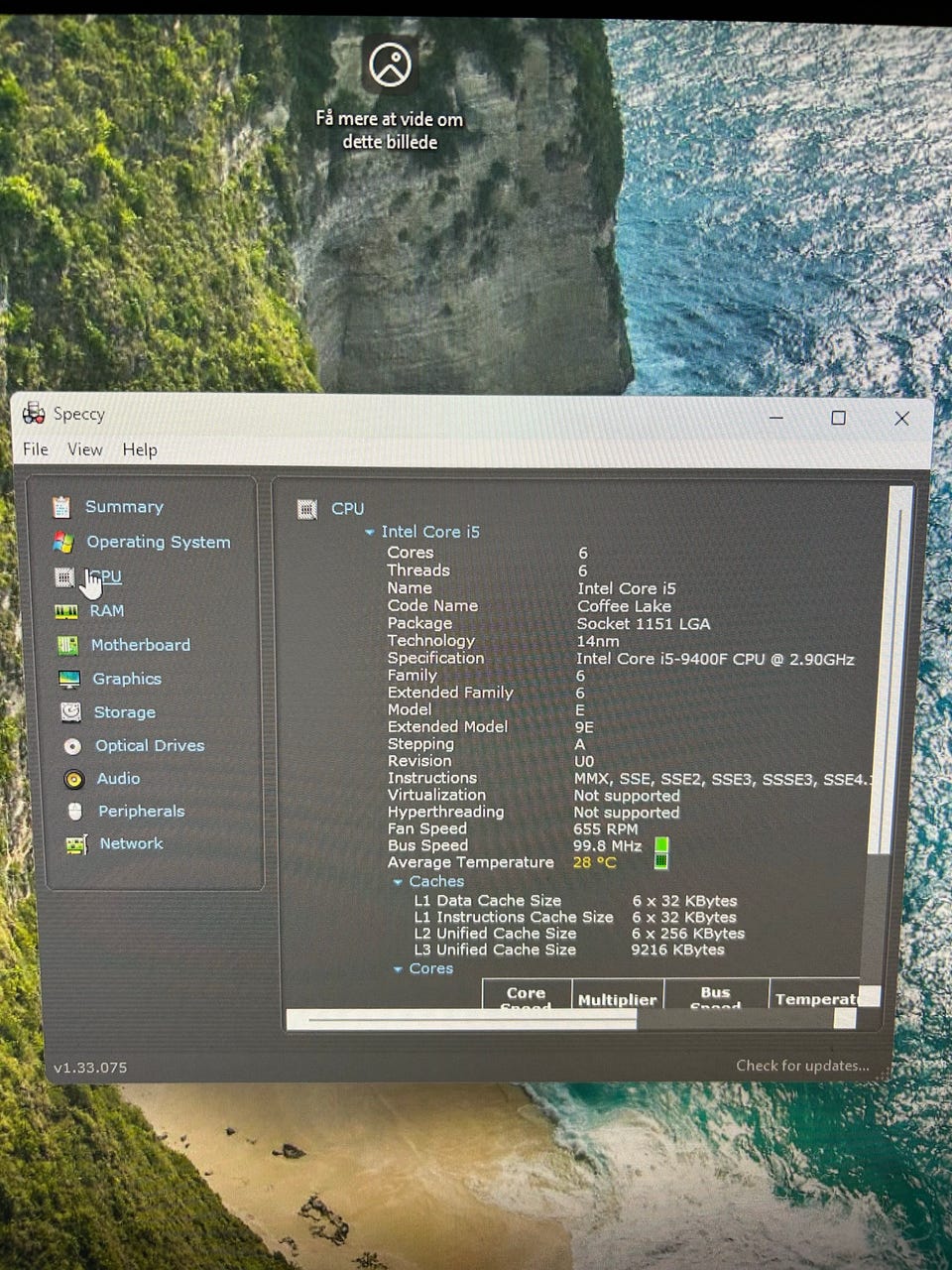Click the Operating System Windows flag icon

click(63, 542)
